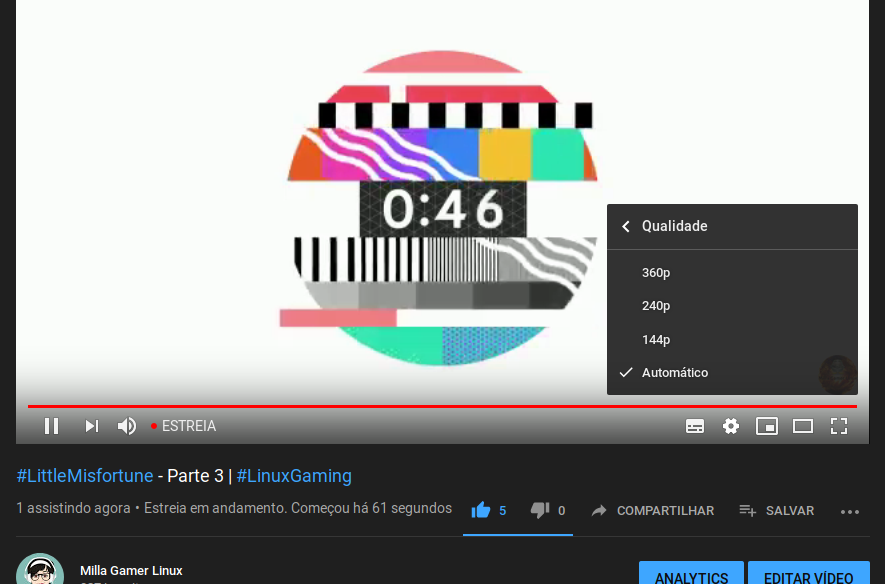Click the channel watermark in video corner
Screen dimensions: 885x584
838,374
